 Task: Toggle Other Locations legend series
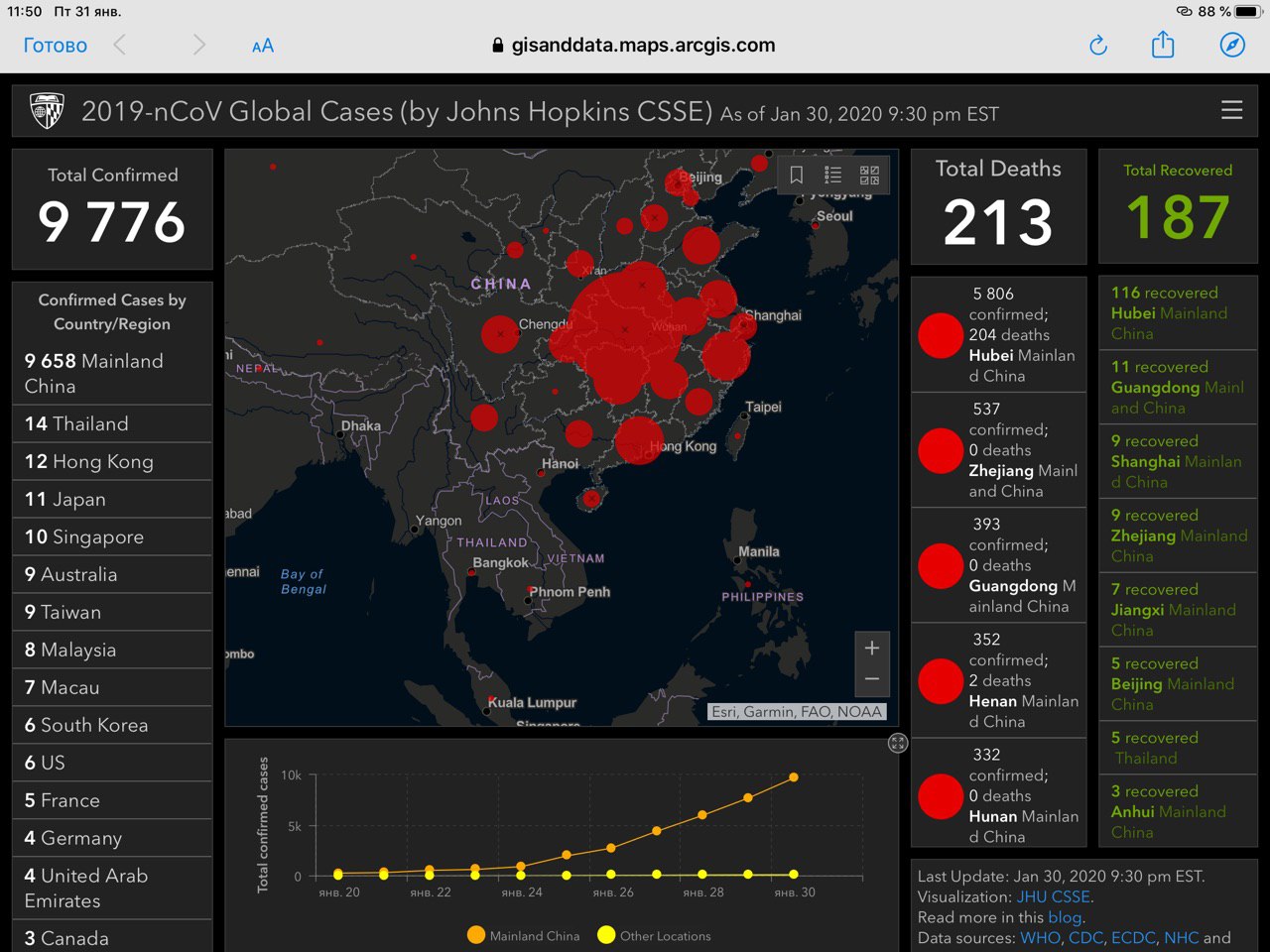coord(654,935)
